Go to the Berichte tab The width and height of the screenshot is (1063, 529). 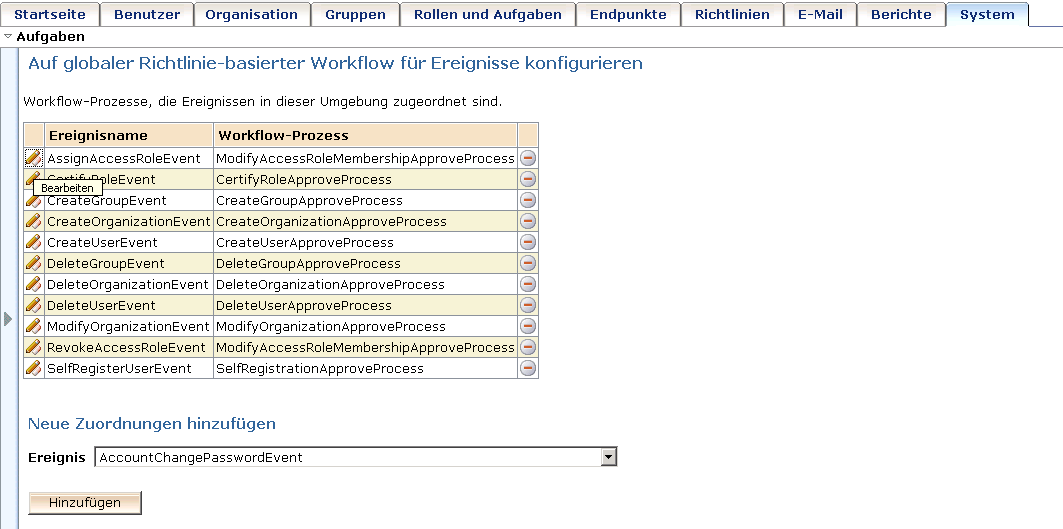click(901, 15)
